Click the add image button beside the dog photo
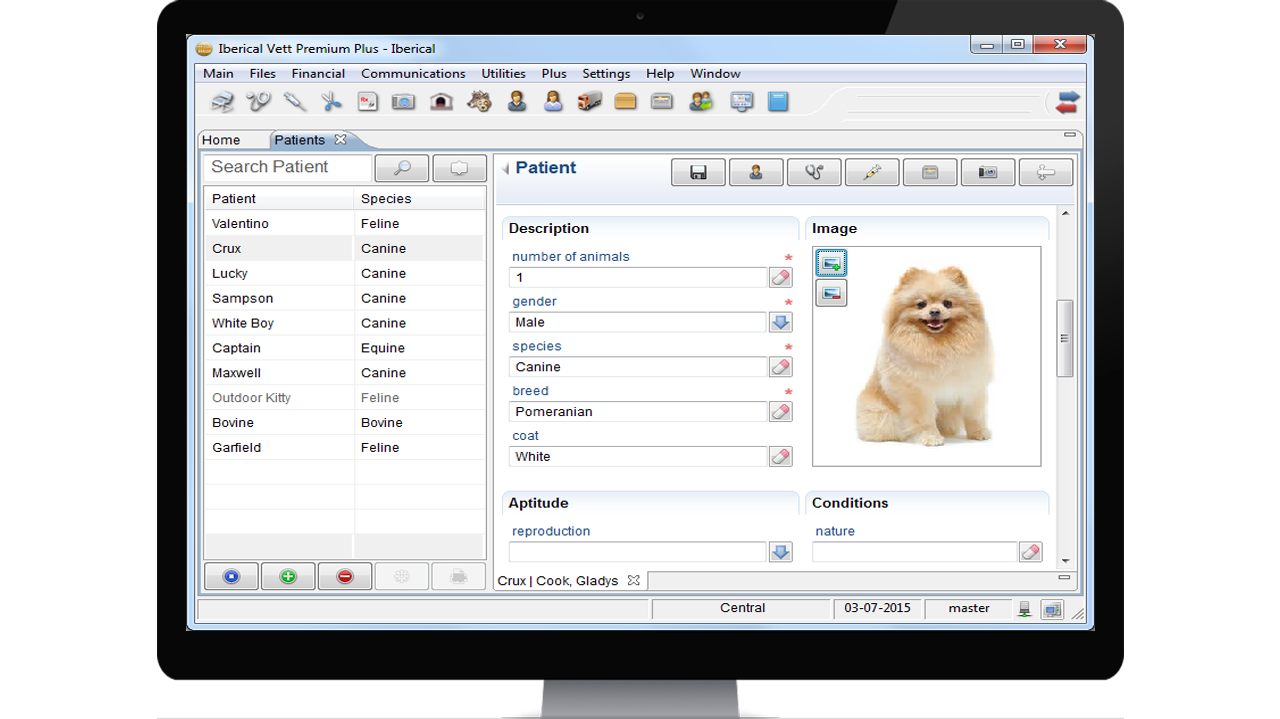 pos(831,263)
